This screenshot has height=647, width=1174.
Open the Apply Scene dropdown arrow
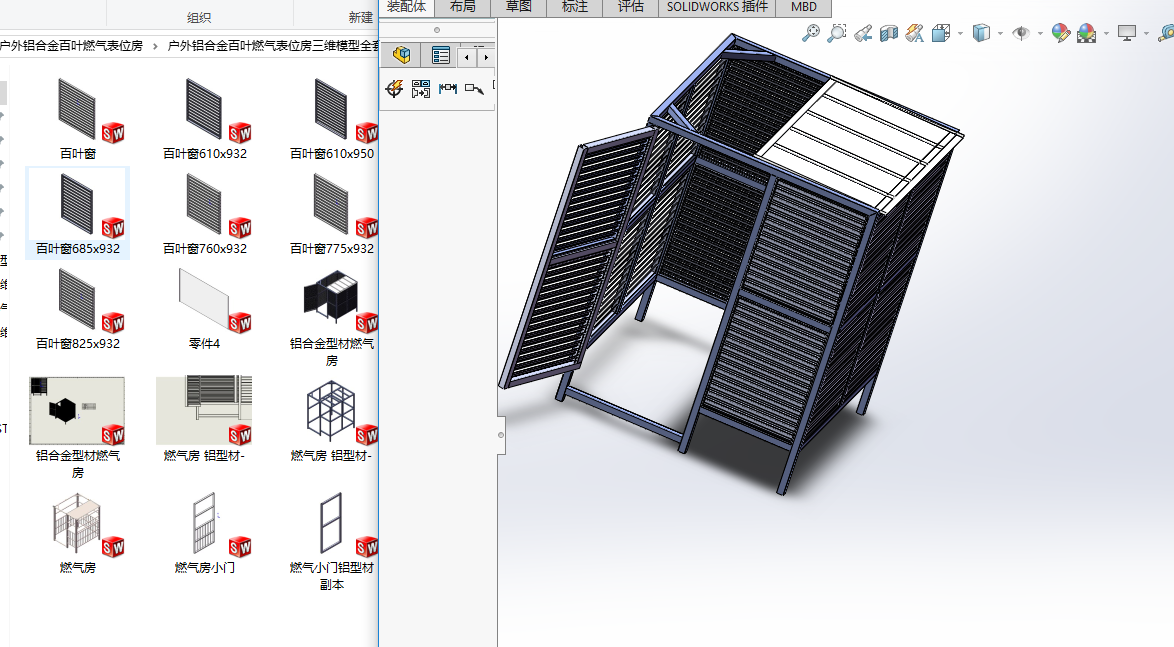click(x=1106, y=33)
